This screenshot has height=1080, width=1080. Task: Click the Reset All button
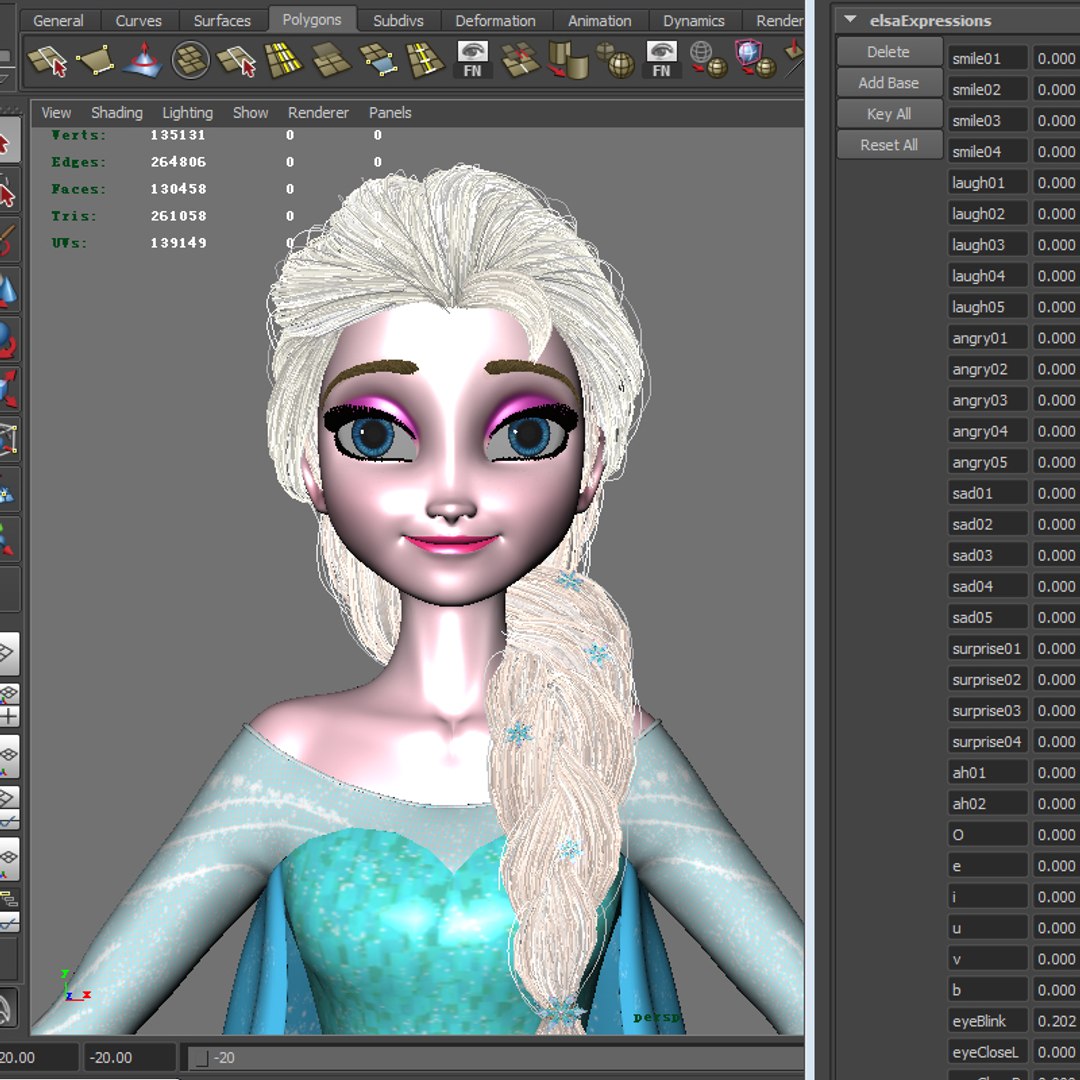pyautogui.click(x=889, y=145)
